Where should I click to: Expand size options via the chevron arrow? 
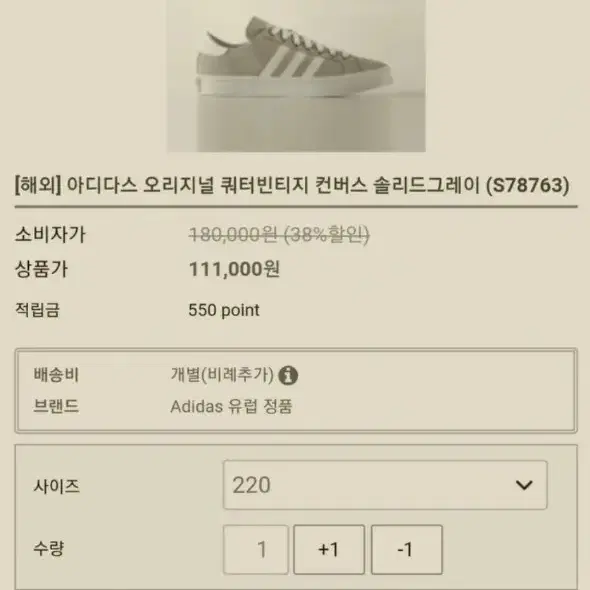(524, 485)
